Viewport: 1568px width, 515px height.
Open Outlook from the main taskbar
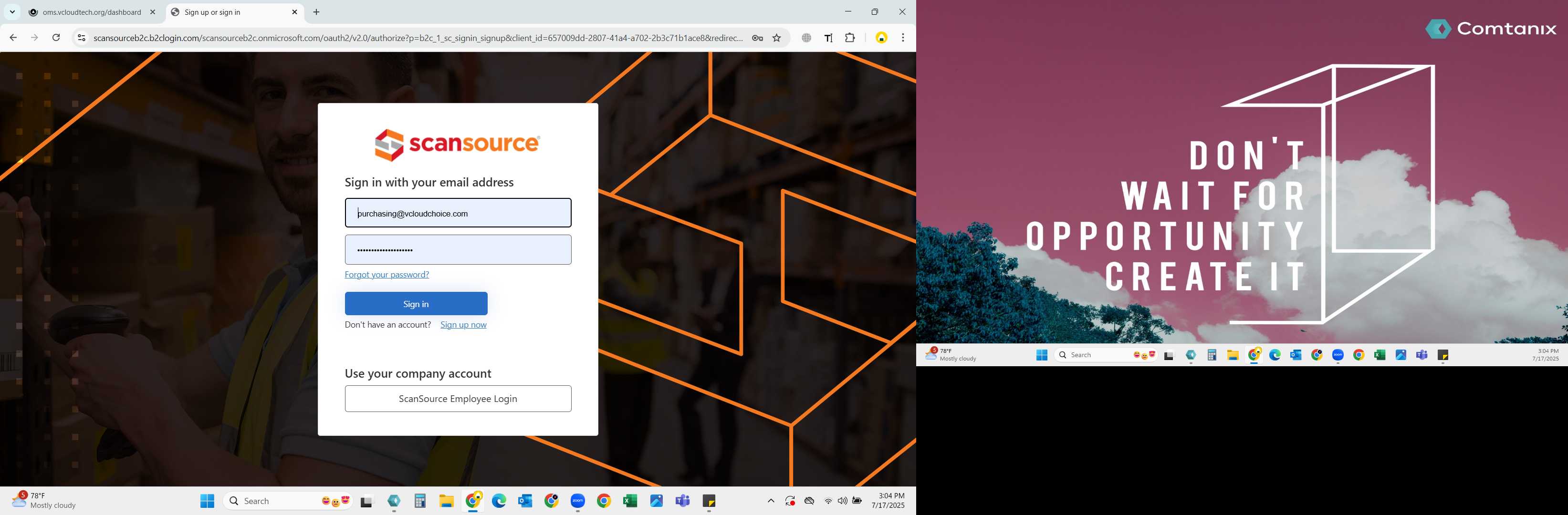coord(525,501)
